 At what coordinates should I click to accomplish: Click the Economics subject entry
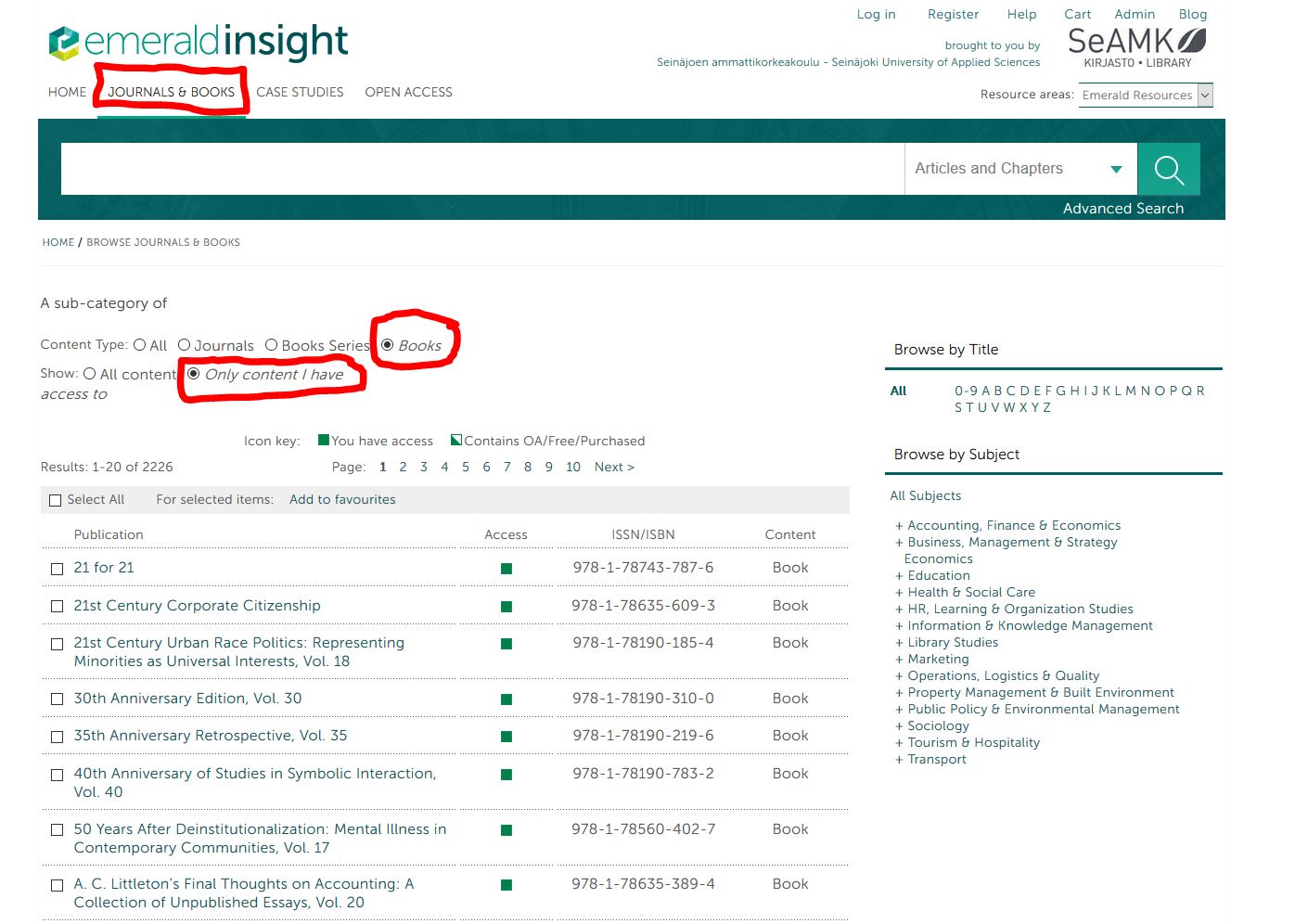[938, 558]
